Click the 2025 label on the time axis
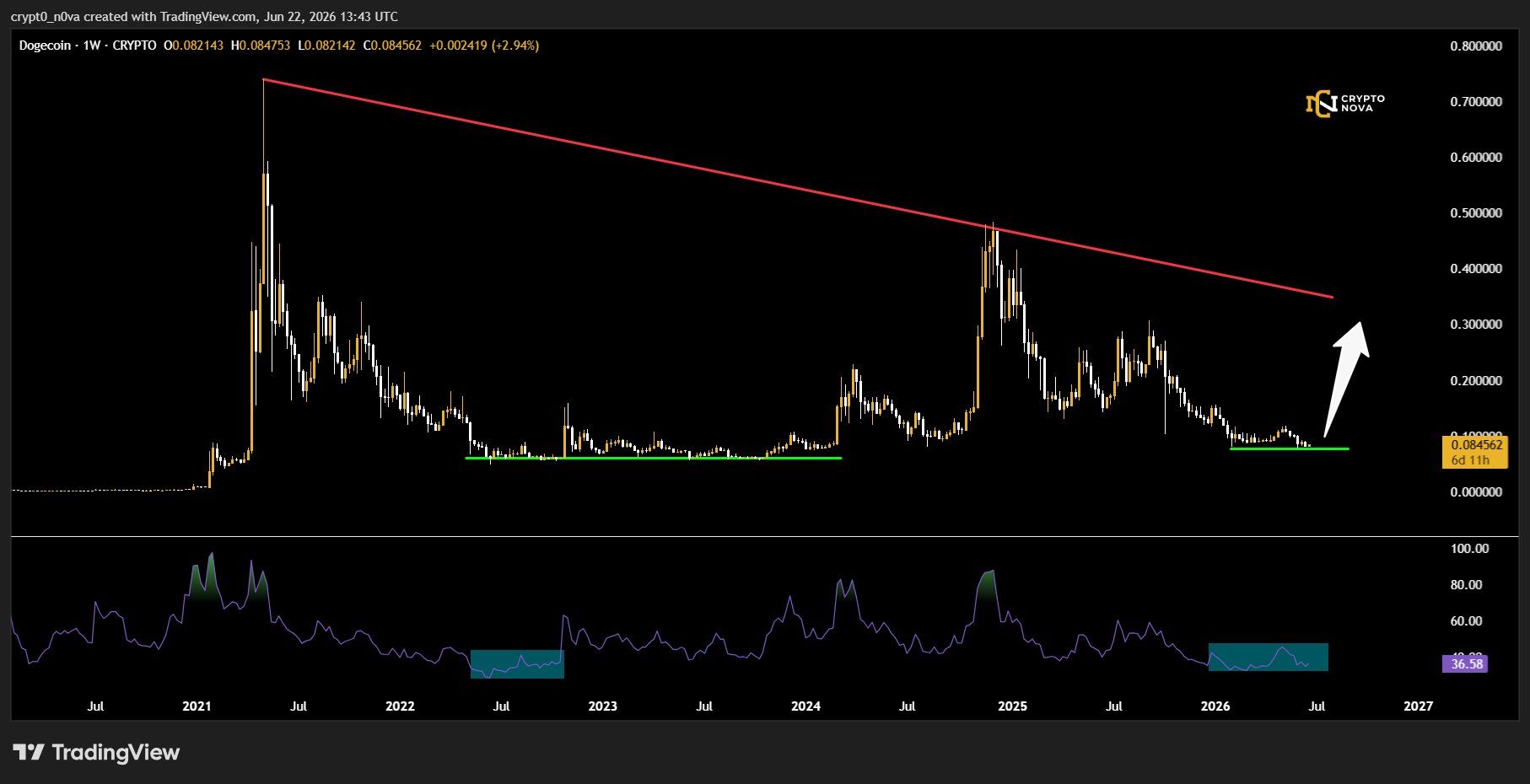Viewport: 1530px width, 784px height. (x=1012, y=706)
